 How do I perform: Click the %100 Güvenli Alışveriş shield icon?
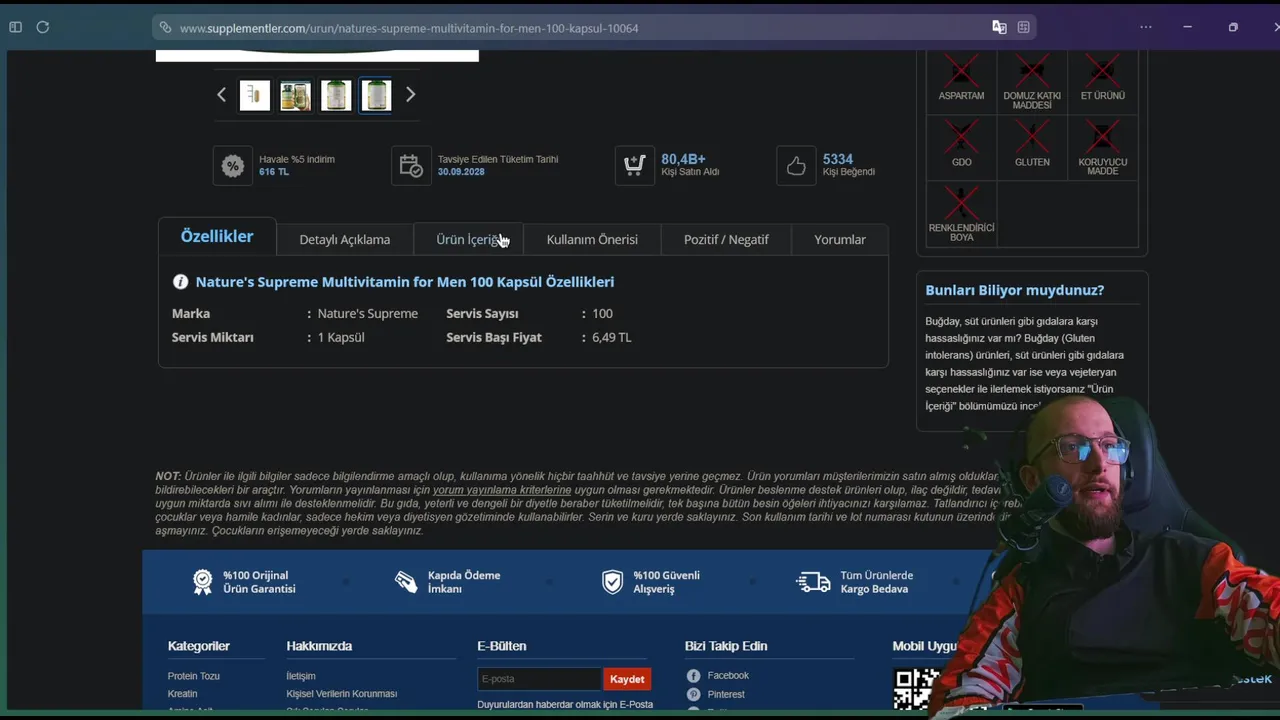tap(613, 582)
